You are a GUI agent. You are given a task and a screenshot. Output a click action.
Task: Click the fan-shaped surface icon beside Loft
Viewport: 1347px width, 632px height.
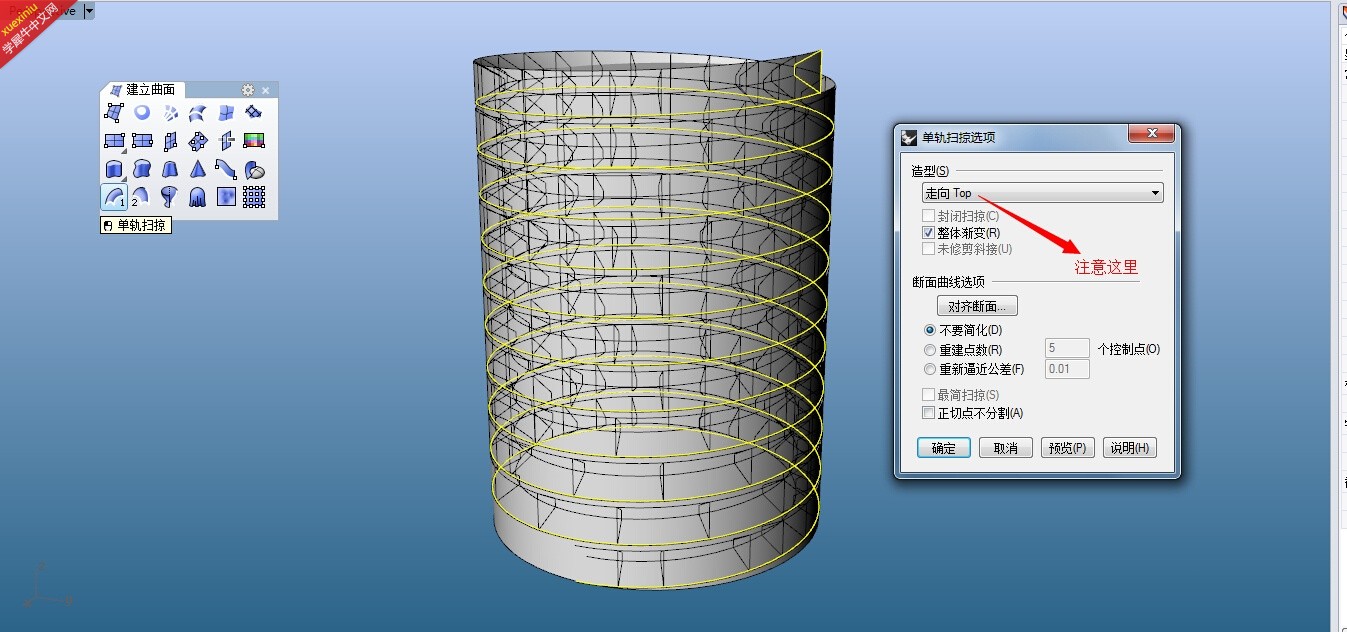pos(170,113)
